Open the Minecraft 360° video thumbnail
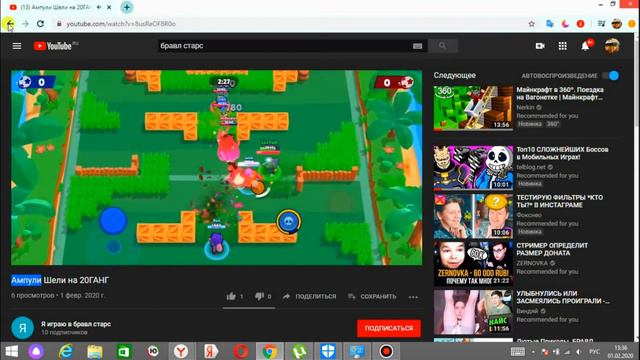640x360 pixels. point(473,108)
